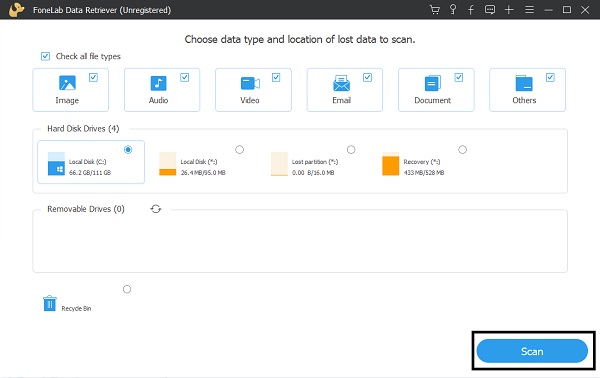The height and width of the screenshot is (378, 600).
Task: Start scanning with the Scan button
Action: point(532,351)
